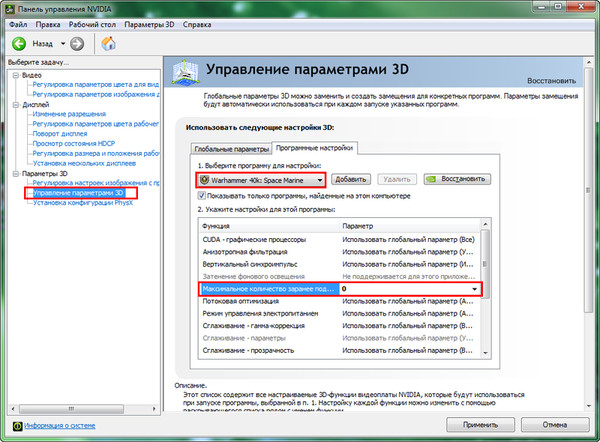Select Просмотр состояния HDCP tree item
Screen dimensions: 600x442
[x=73, y=144]
